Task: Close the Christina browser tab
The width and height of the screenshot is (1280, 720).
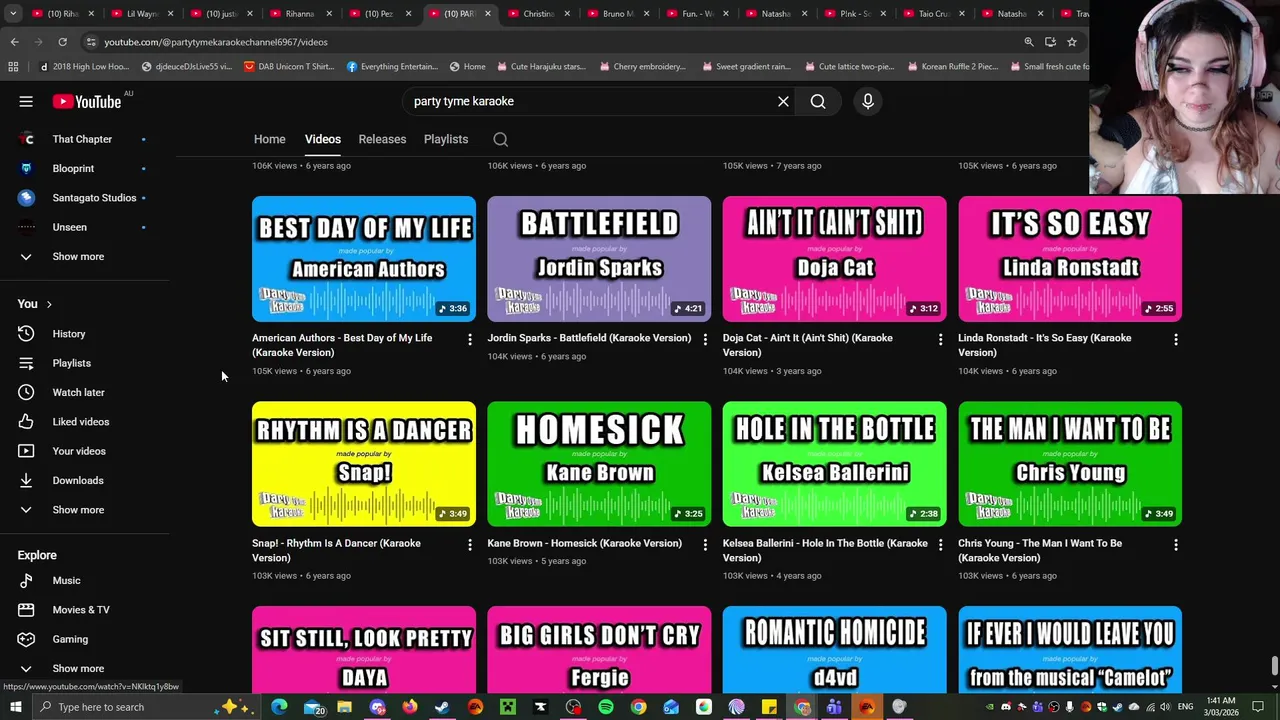Action: click(x=567, y=14)
